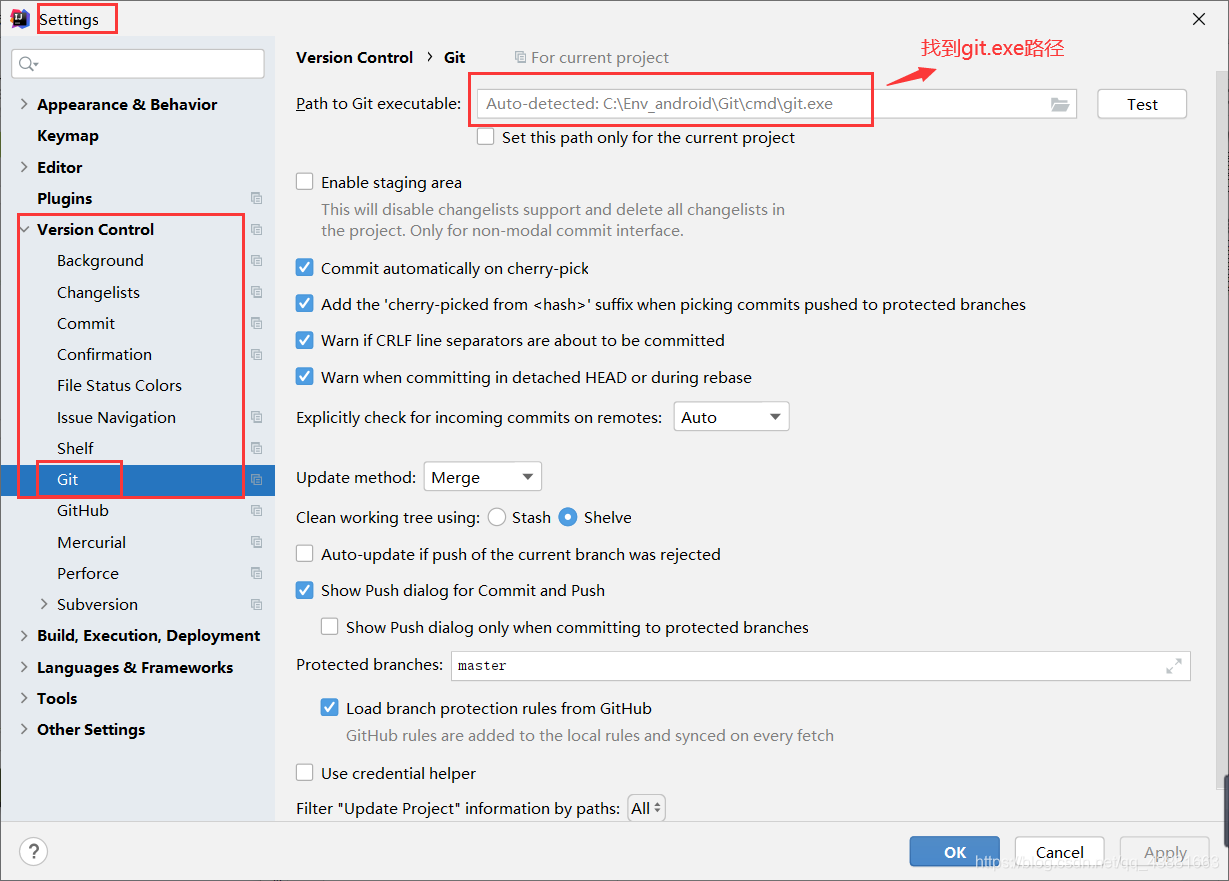
Task: Click project-level icon on the Git row
Action: 256,479
